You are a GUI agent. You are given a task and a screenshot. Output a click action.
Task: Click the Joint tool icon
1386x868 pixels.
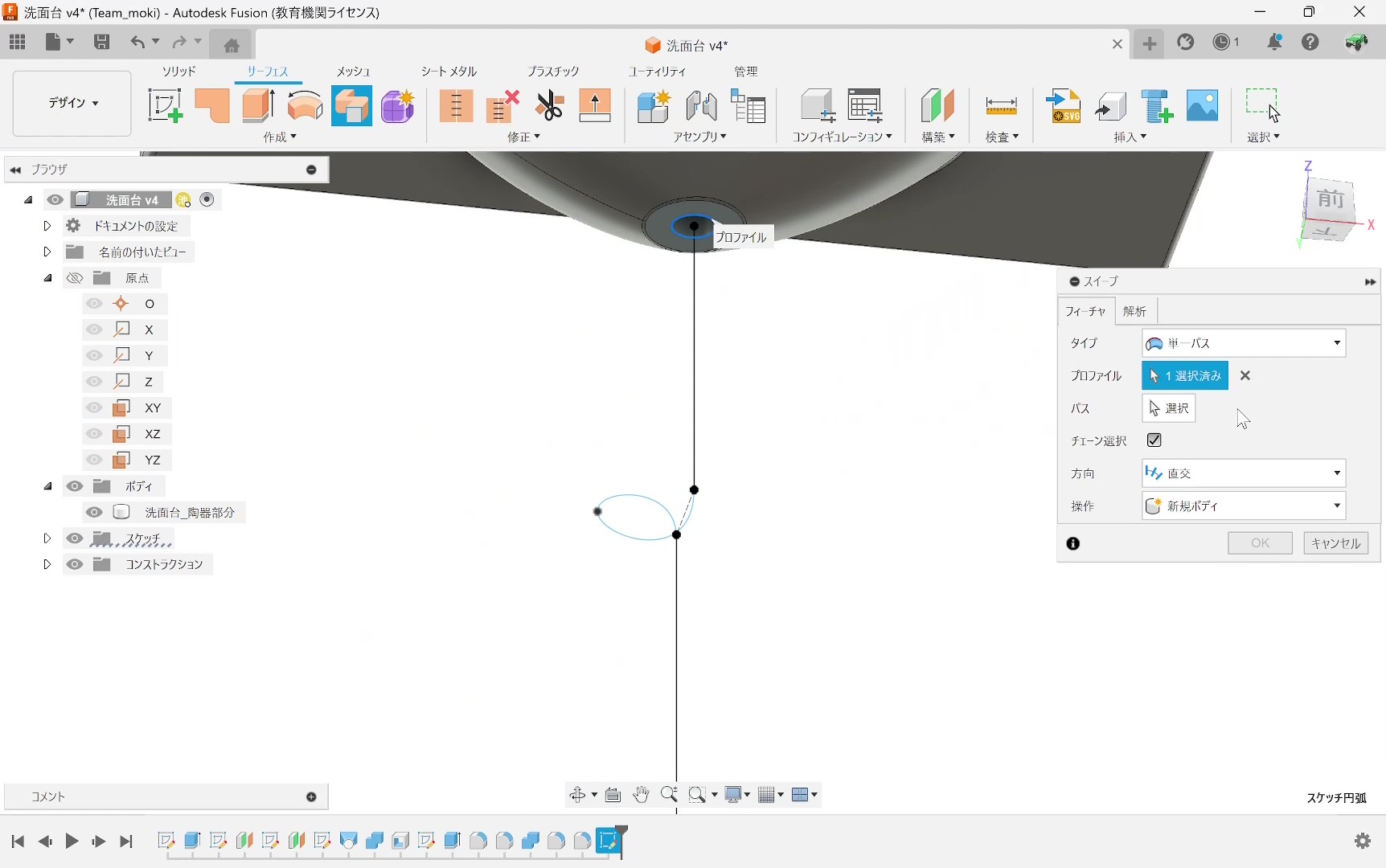(701, 106)
